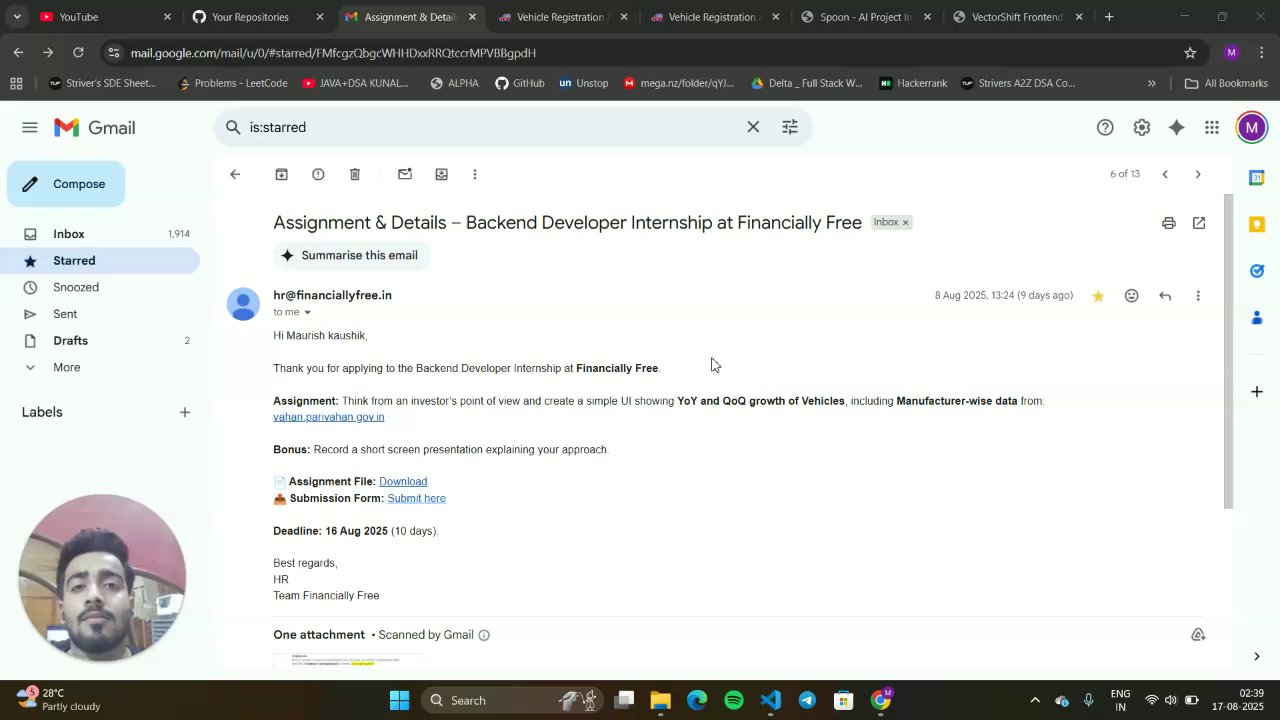Screen dimensions: 1280x720
Task: Create a new label with plus icon
Action: coord(184,412)
